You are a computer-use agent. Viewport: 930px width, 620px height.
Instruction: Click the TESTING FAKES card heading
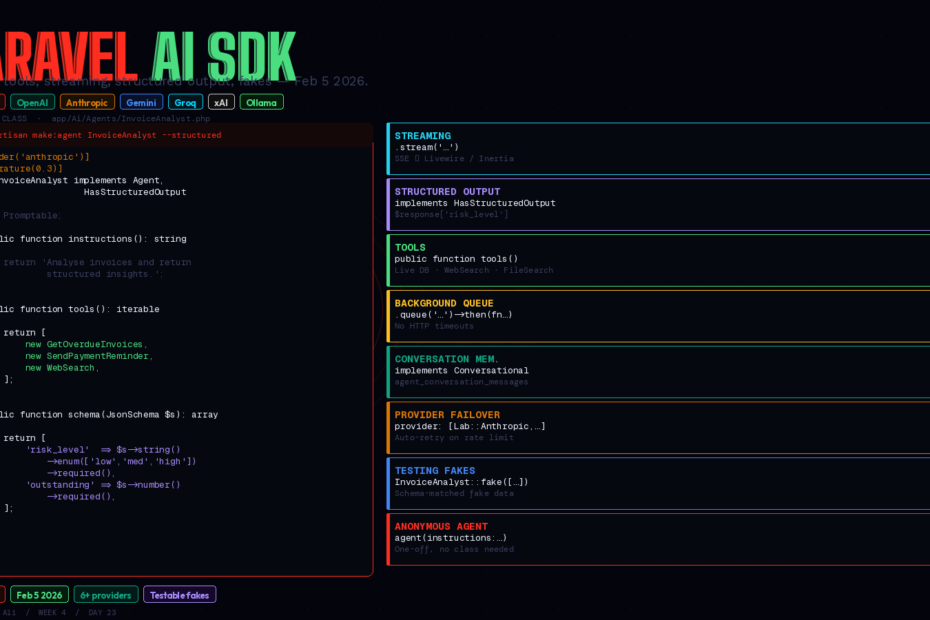click(434, 470)
